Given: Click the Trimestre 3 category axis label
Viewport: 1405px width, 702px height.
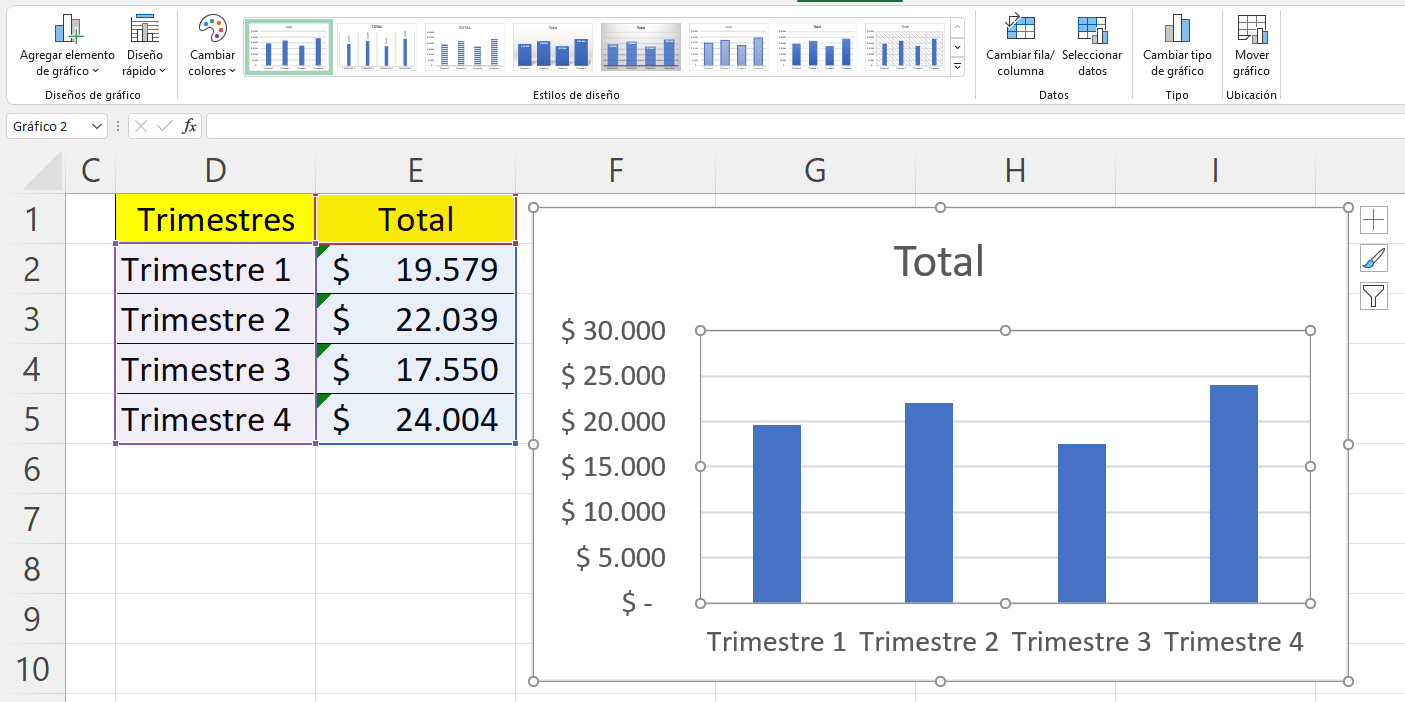Looking at the screenshot, I should 1081,642.
